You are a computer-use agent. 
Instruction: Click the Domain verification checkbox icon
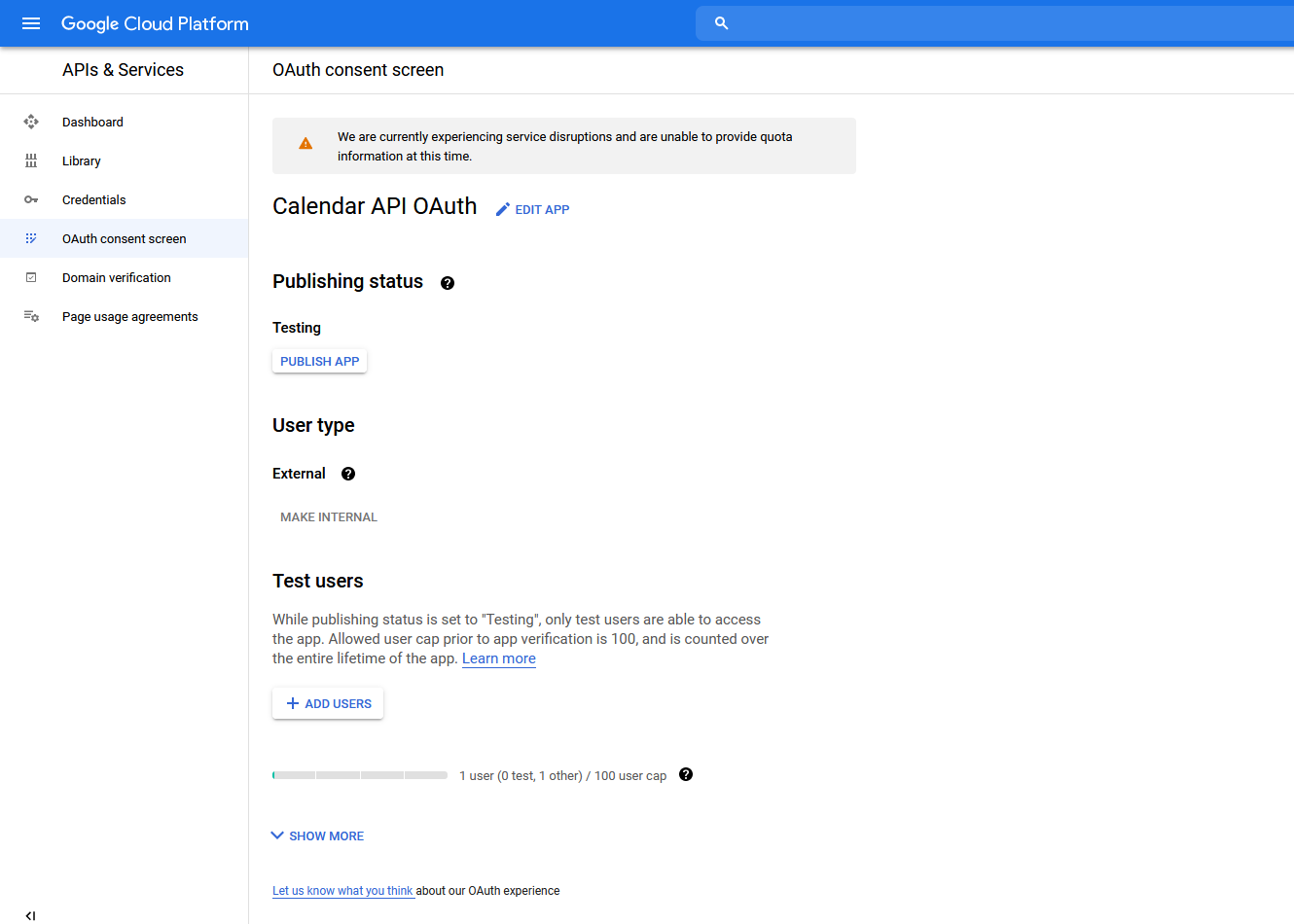point(31,277)
